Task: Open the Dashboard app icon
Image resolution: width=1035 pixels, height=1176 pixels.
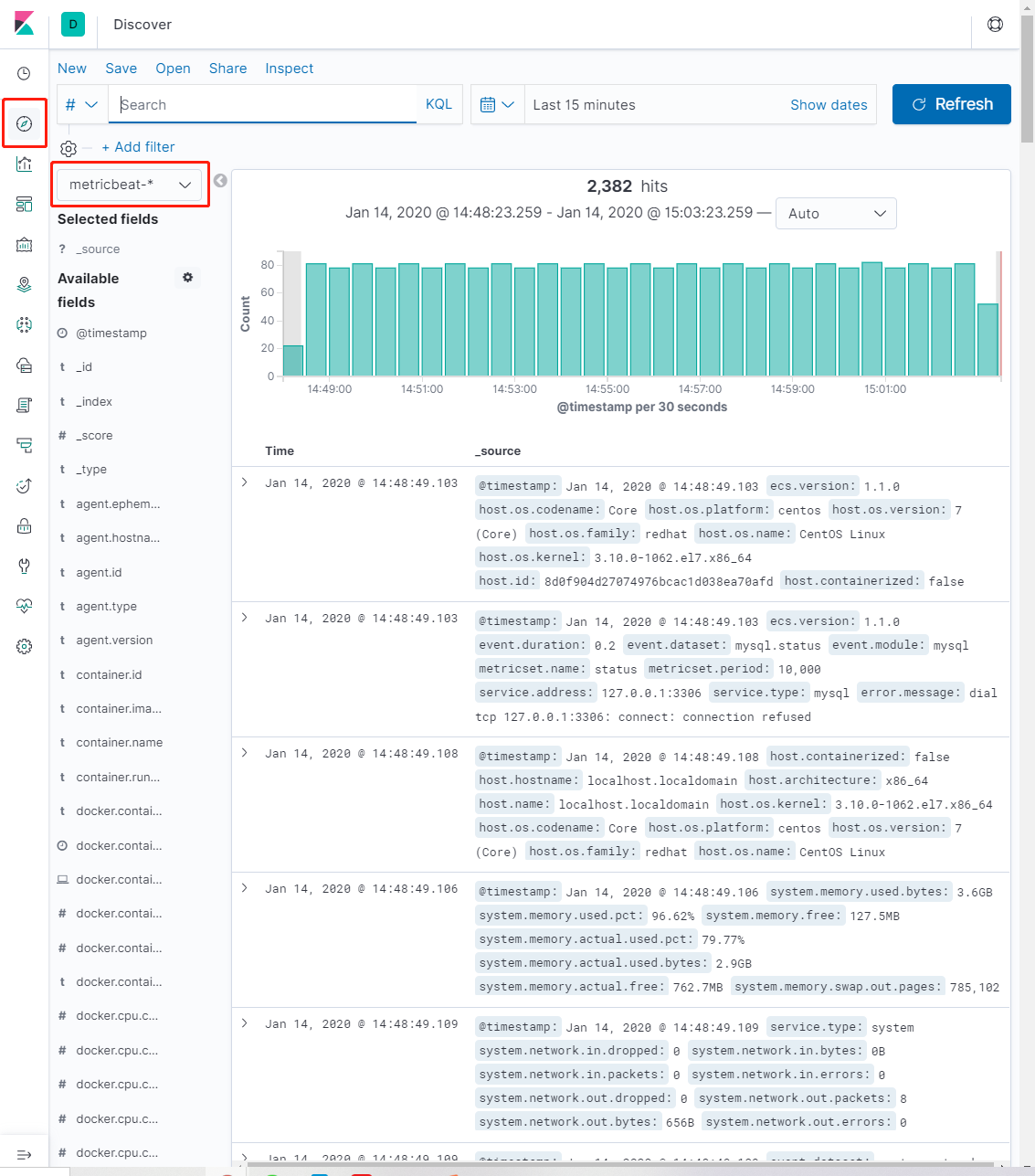Action: tap(24, 204)
